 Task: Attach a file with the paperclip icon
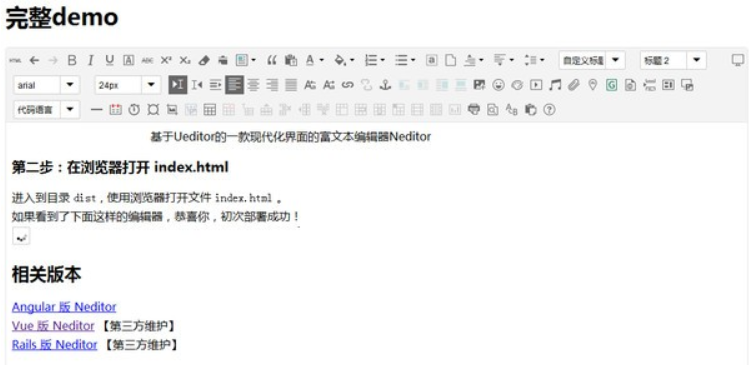[574, 85]
